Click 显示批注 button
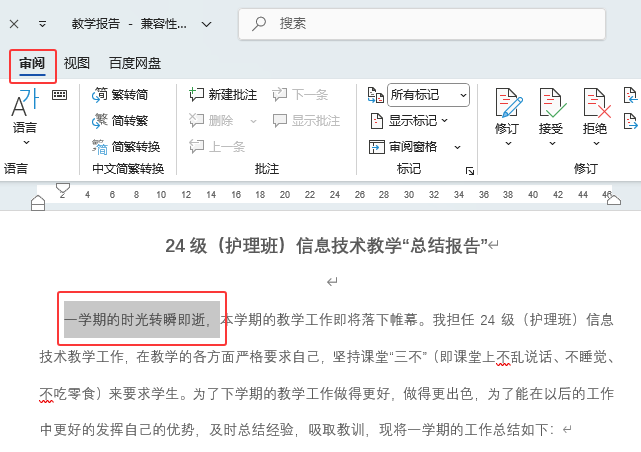 tap(306, 121)
